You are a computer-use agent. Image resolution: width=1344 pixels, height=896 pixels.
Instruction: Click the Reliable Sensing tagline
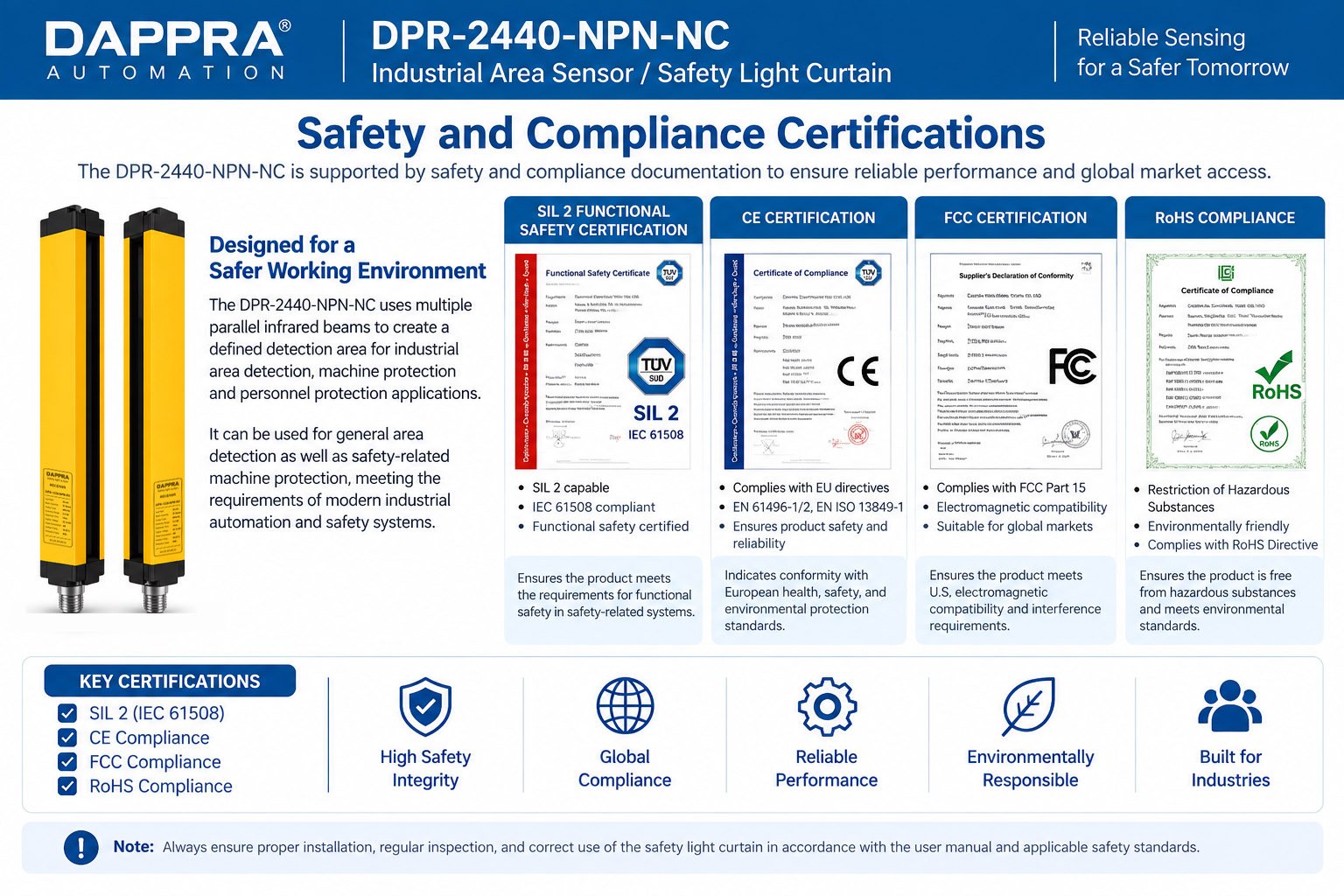tap(1183, 52)
